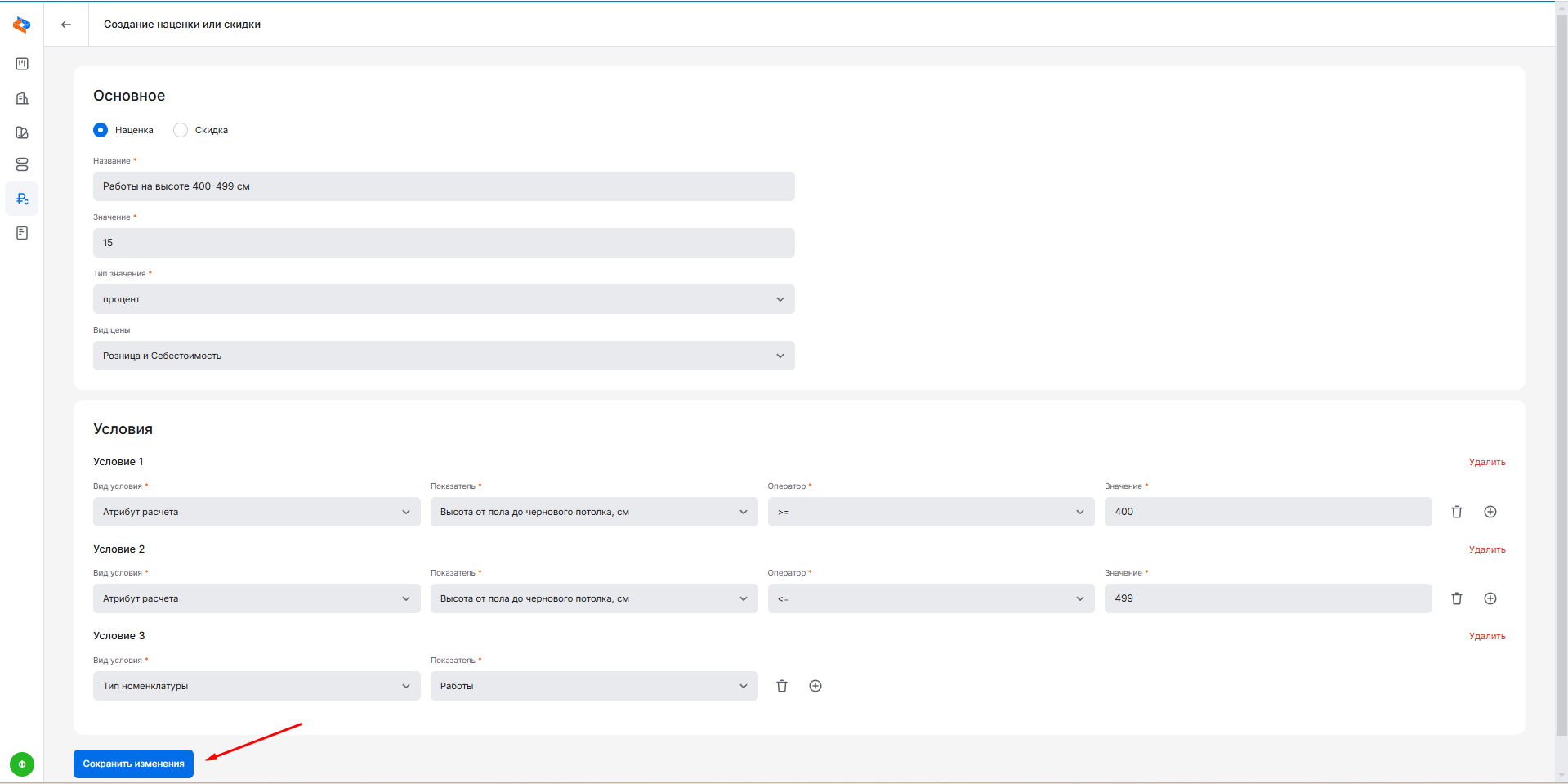Click the Удалить link for Условие 2

click(x=1486, y=549)
